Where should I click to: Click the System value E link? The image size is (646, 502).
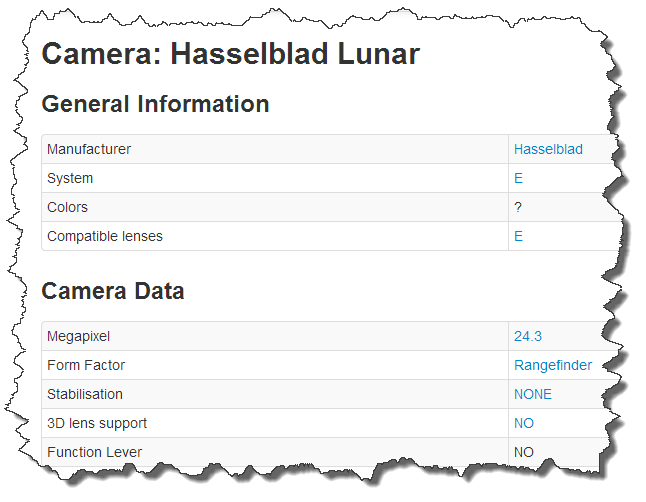point(518,178)
